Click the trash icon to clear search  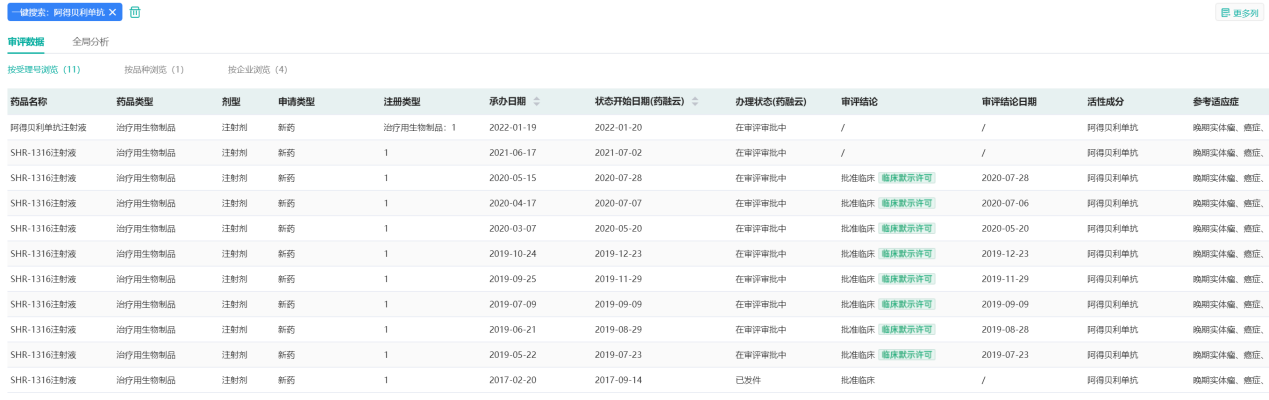(135, 12)
